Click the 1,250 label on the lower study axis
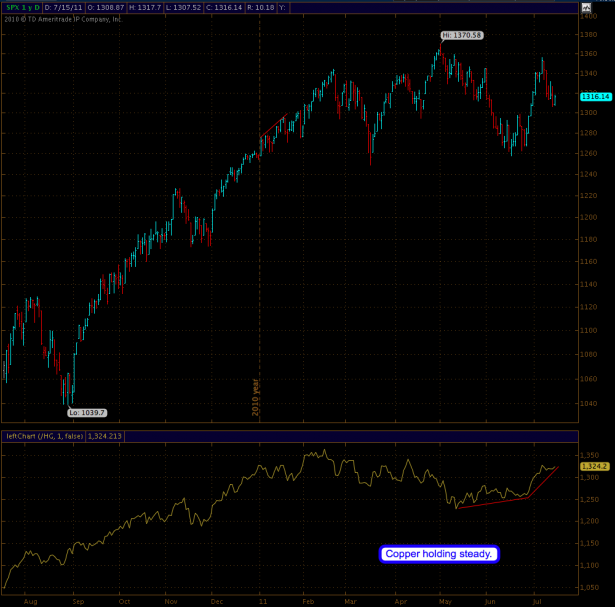Image resolution: width=615 pixels, height=607 pixels. pos(590,500)
